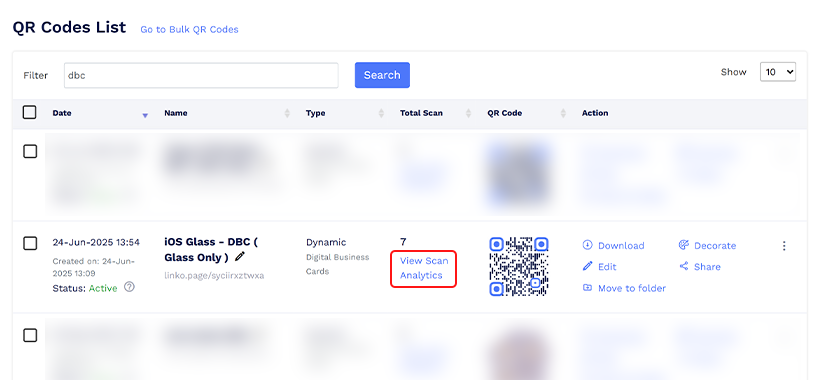The image size is (820, 380).
Task: Click the 24-Jun-2025 13:54 date text
Action: point(96,242)
